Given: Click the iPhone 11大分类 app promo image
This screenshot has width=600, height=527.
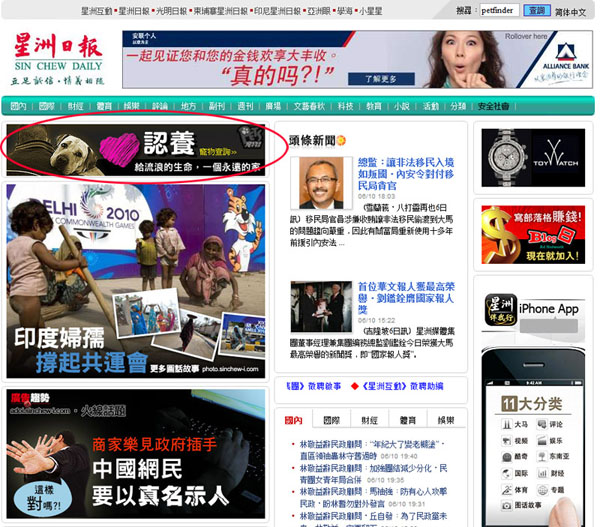Looking at the screenshot, I should [x=533, y=436].
